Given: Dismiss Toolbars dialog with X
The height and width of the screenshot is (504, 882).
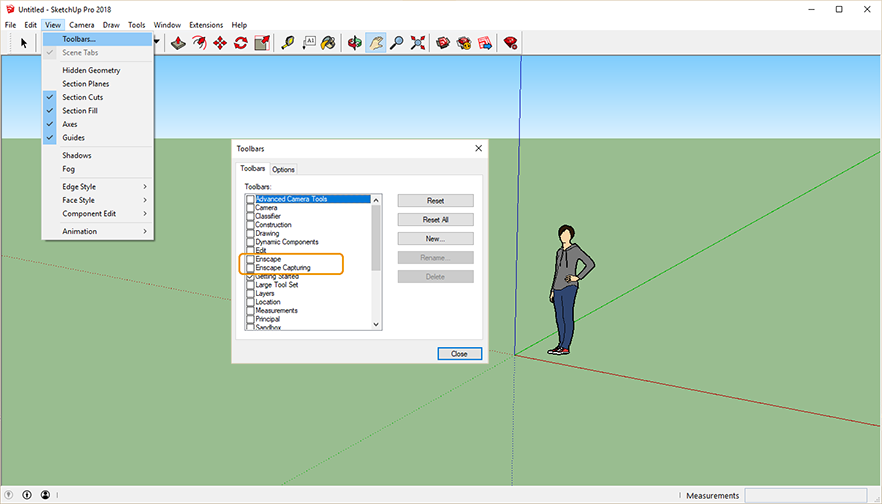Looking at the screenshot, I should tap(478, 148).
